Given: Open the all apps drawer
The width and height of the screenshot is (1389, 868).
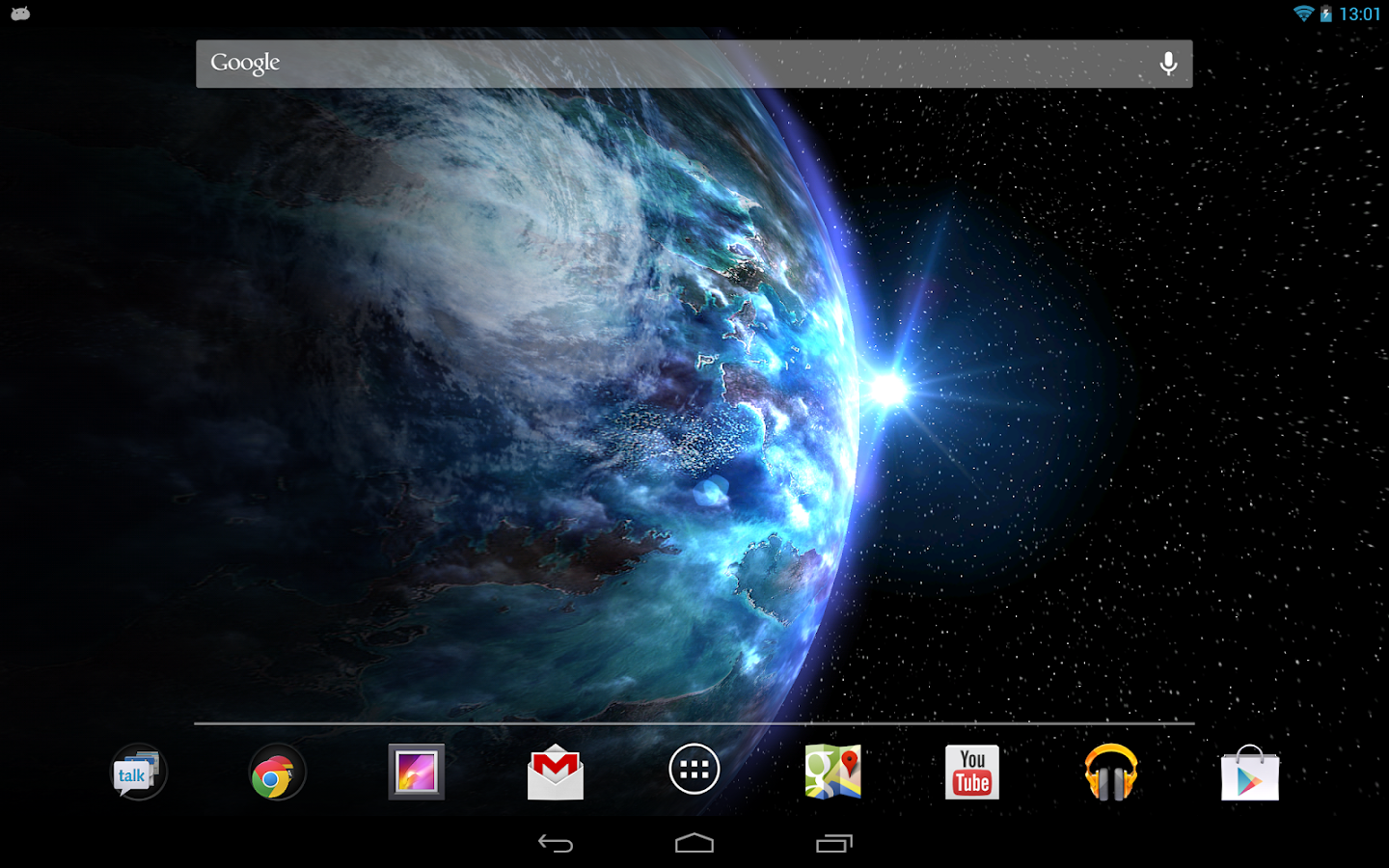Looking at the screenshot, I should tap(694, 770).
